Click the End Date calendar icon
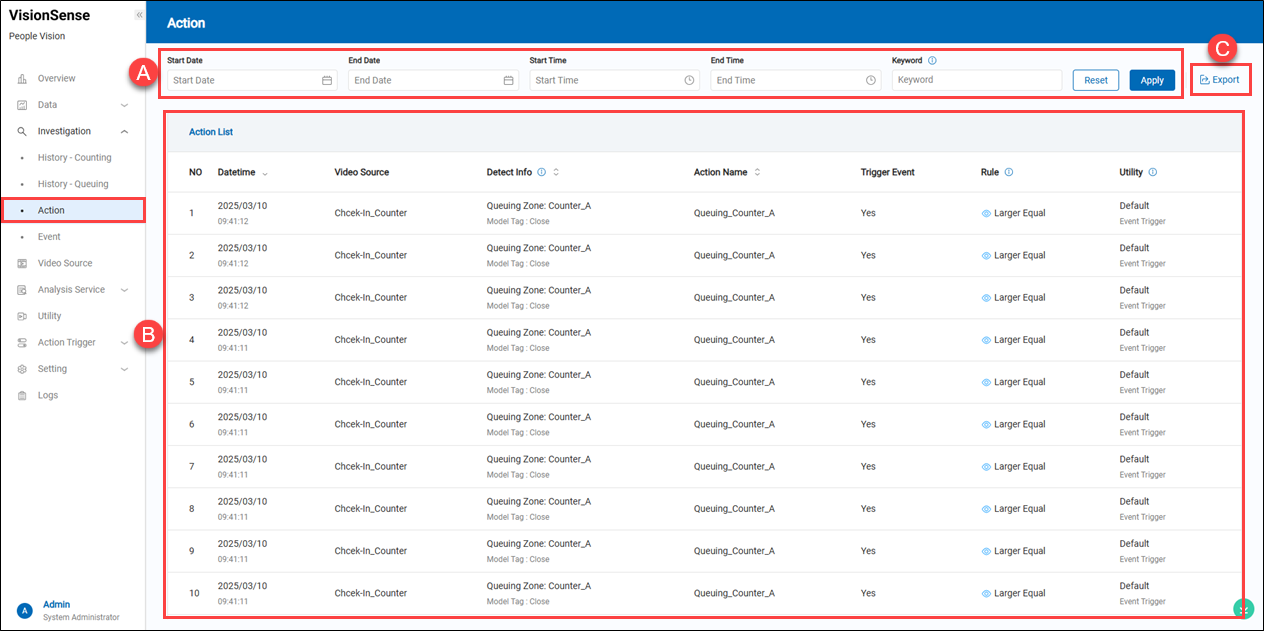Image resolution: width=1264 pixels, height=631 pixels. 508,80
